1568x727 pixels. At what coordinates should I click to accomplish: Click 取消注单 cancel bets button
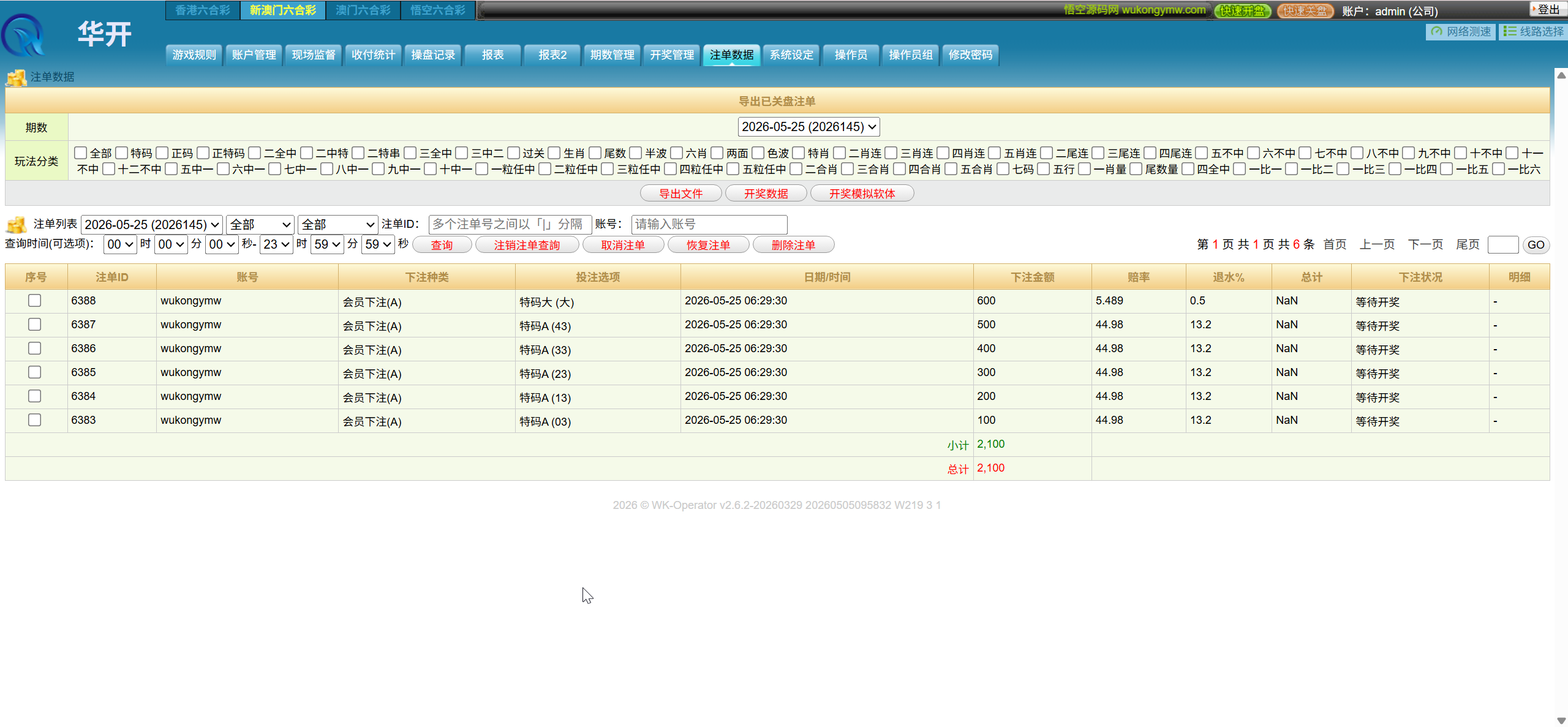(624, 245)
